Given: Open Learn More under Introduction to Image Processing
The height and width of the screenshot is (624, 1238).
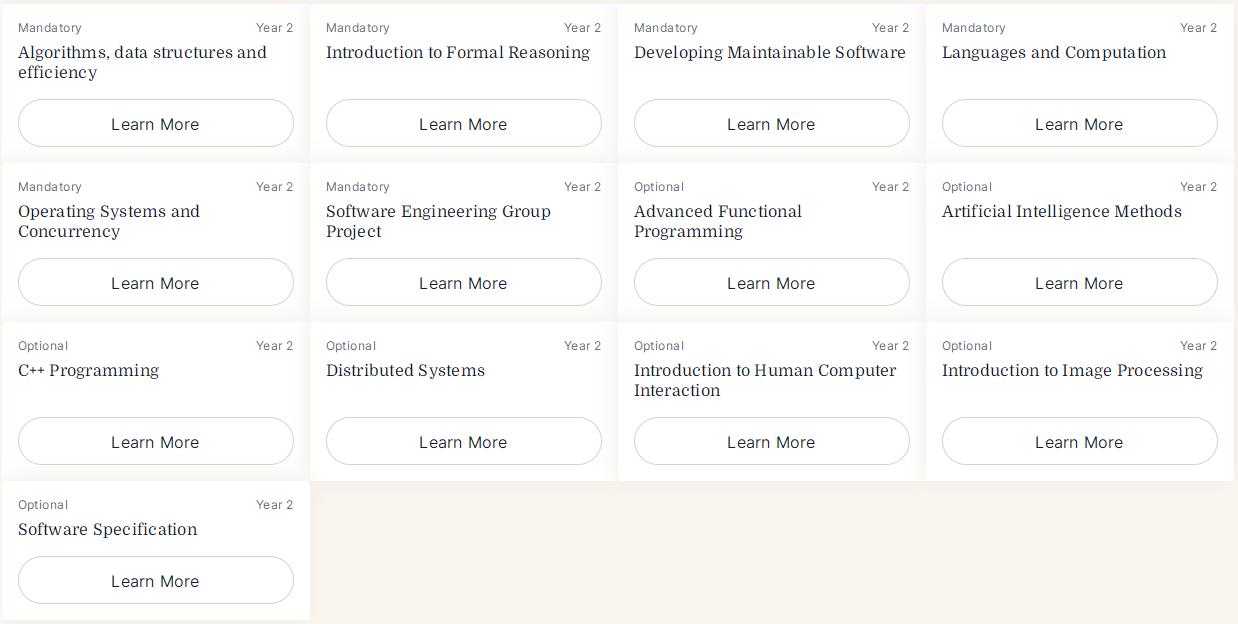Looking at the screenshot, I should pyautogui.click(x=1080, y=441).
